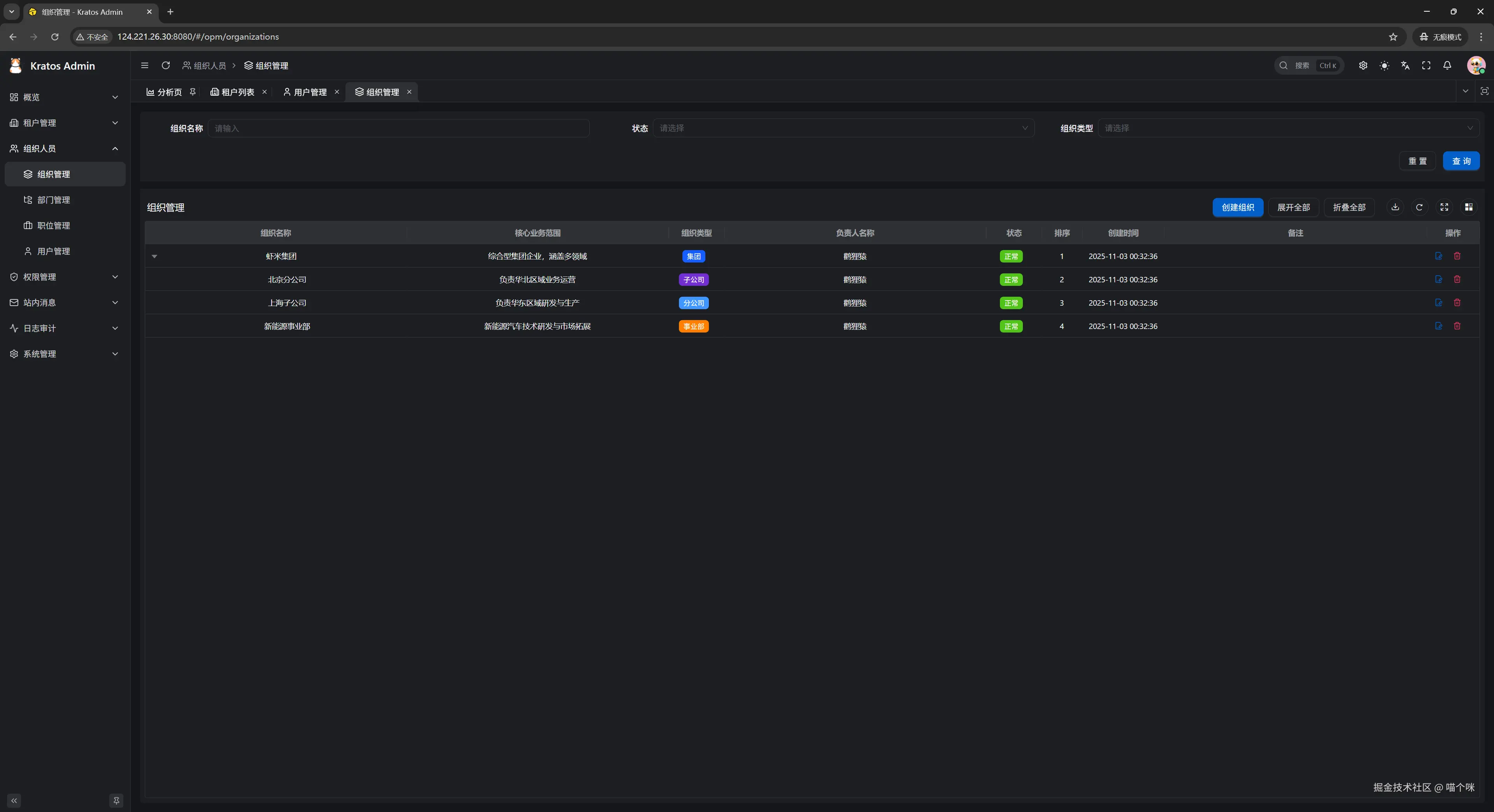Image resolution: width=1494 pixels, height=812 pixels.
Task: Toggle light/dark theme sun icon
Action: pyautogui.click(x=1384, y=65)
